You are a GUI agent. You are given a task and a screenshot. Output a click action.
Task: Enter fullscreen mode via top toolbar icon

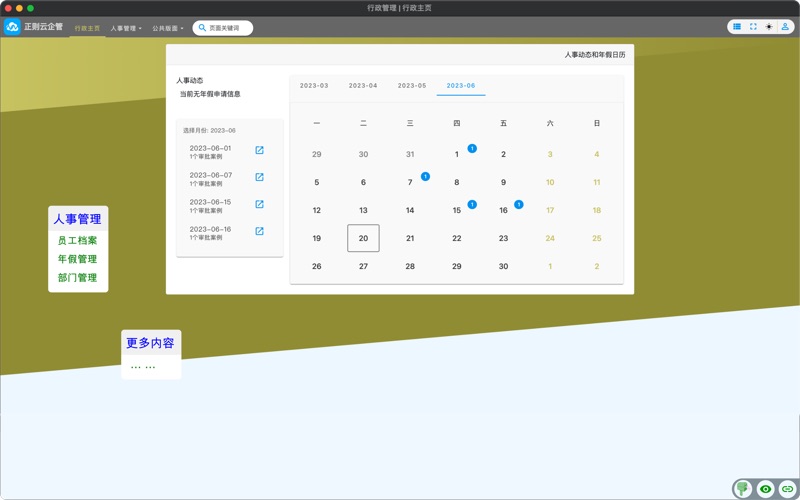(x=753, y=27)
